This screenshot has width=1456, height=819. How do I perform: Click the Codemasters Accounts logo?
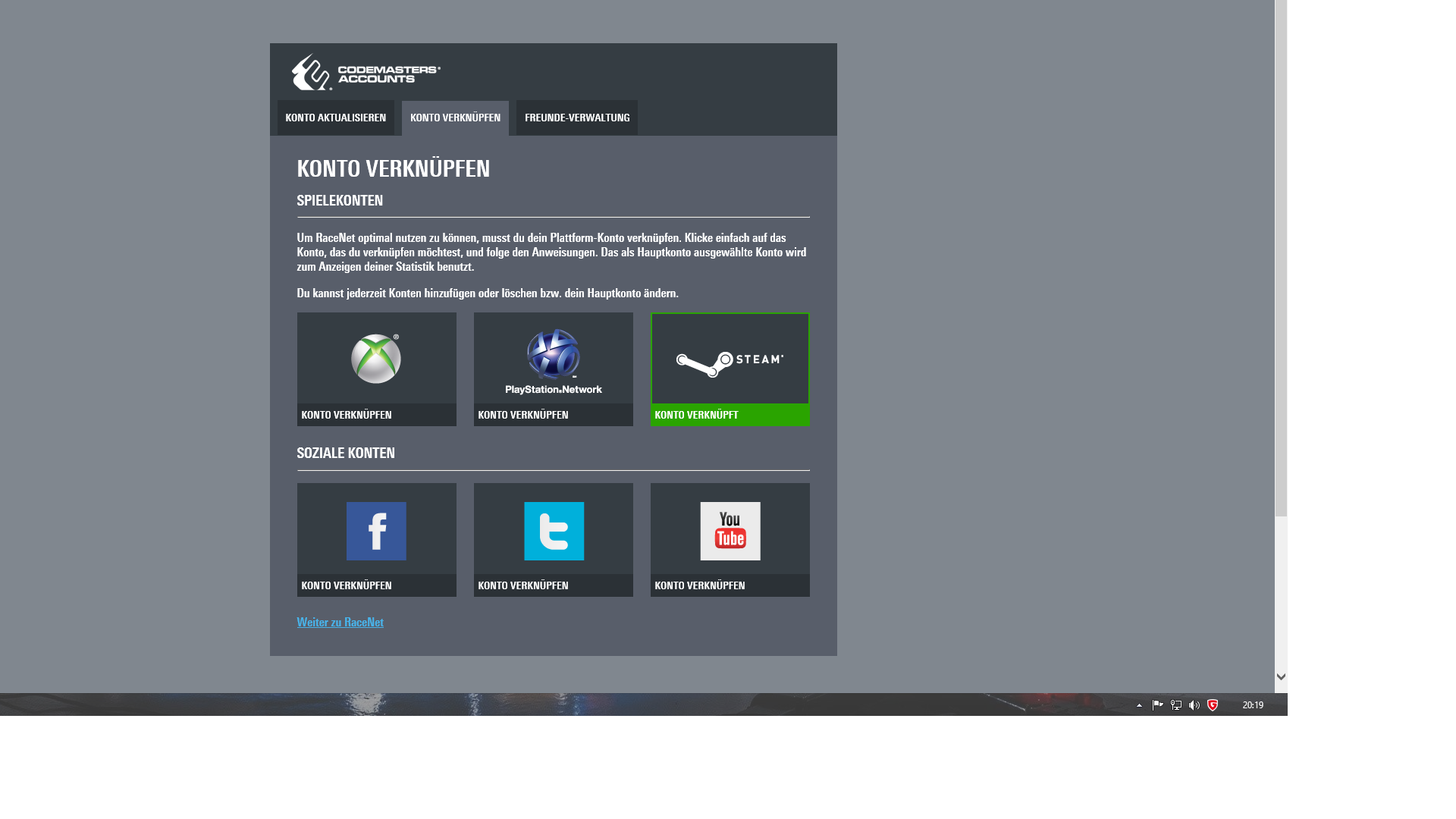tap(366, 72)
